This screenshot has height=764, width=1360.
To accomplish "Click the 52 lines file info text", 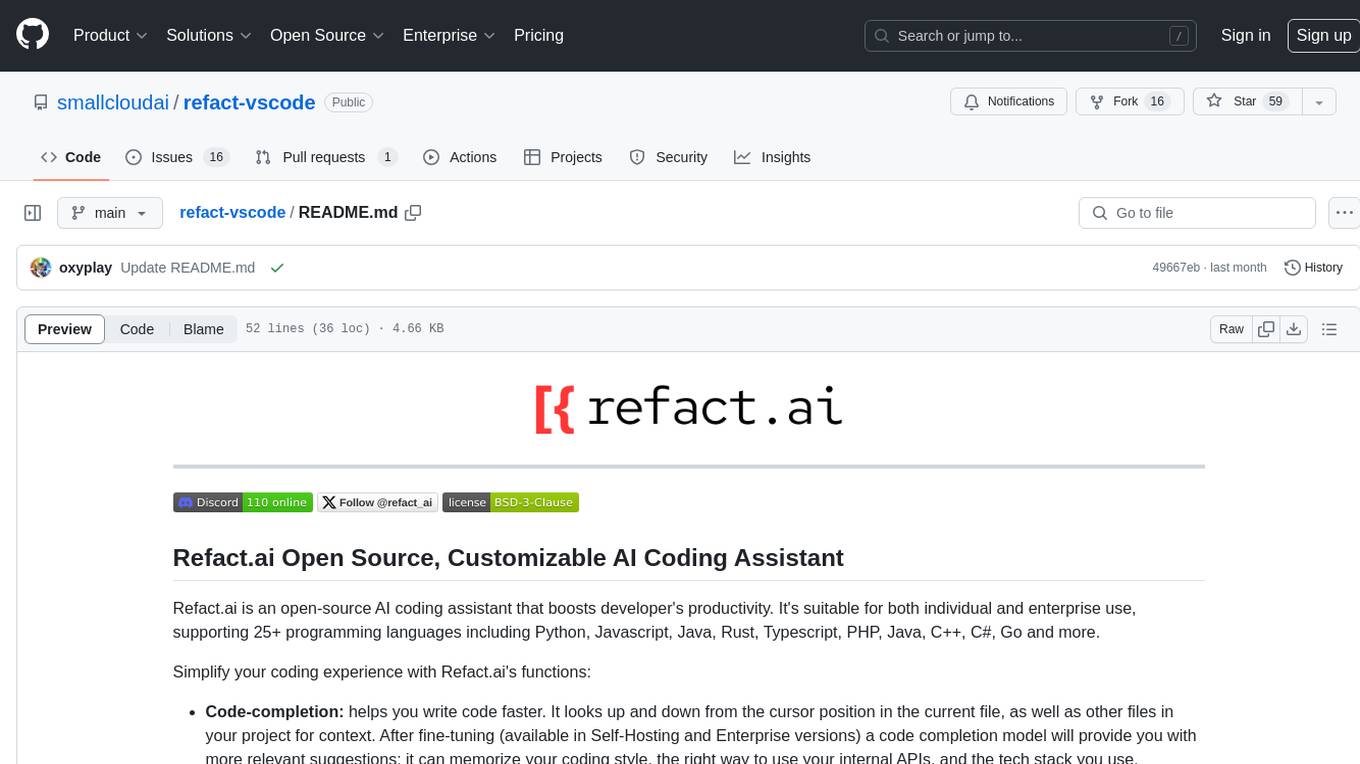I will 344,329.
